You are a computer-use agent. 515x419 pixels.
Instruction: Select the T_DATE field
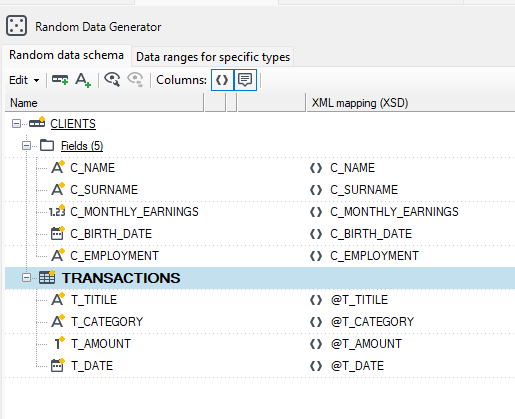(92, 366)
